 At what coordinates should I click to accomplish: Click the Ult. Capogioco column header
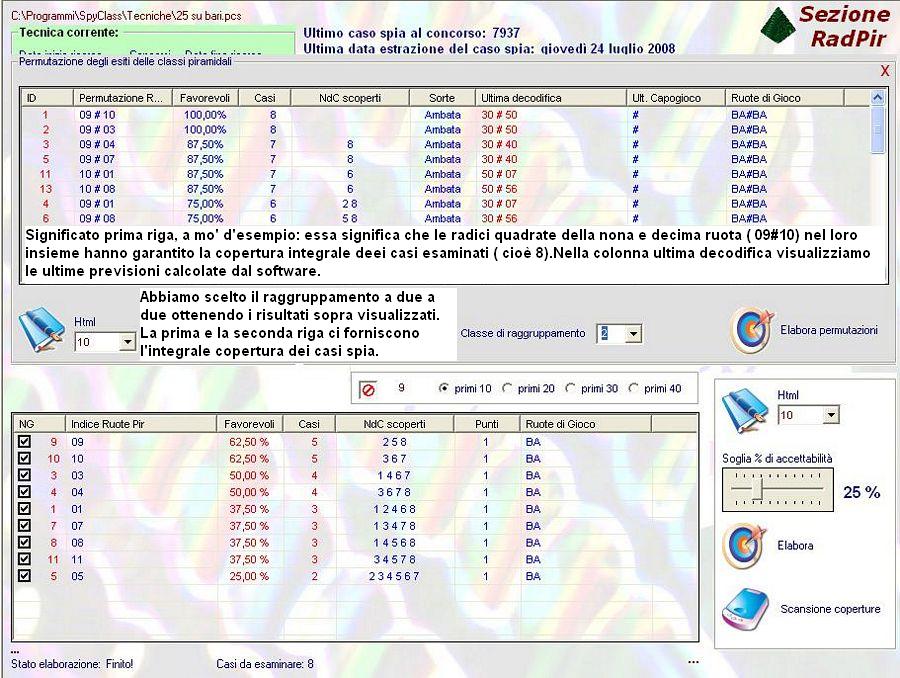[x=676, y=98]
